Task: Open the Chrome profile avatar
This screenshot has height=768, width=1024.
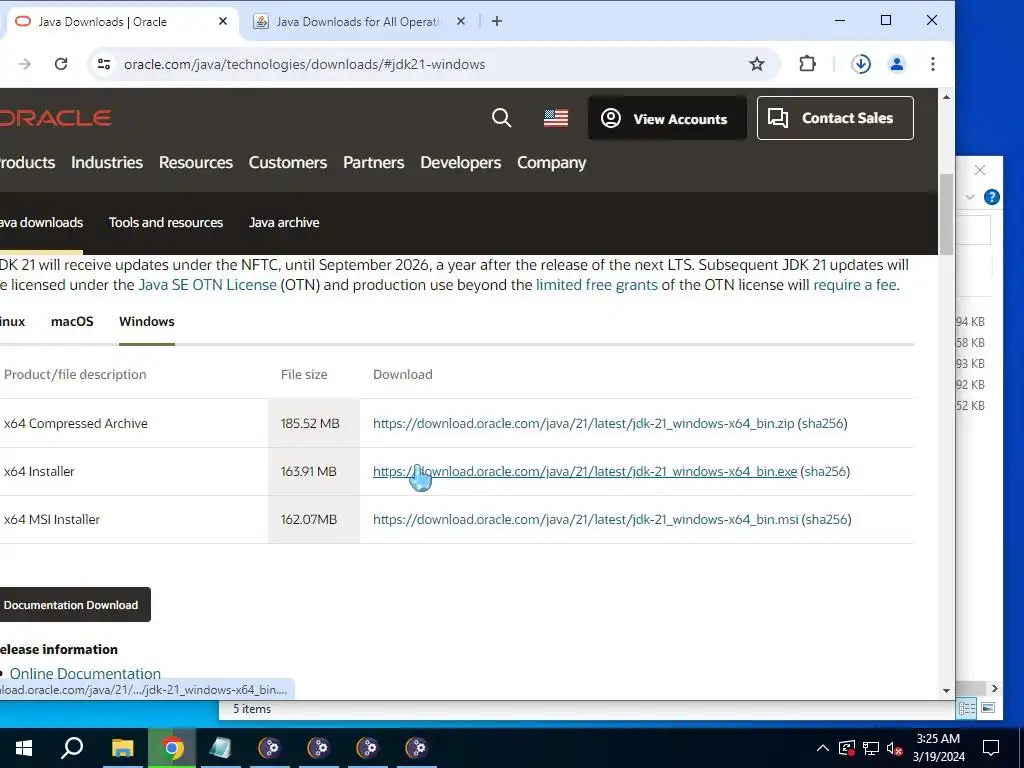Action: (897, 64)
